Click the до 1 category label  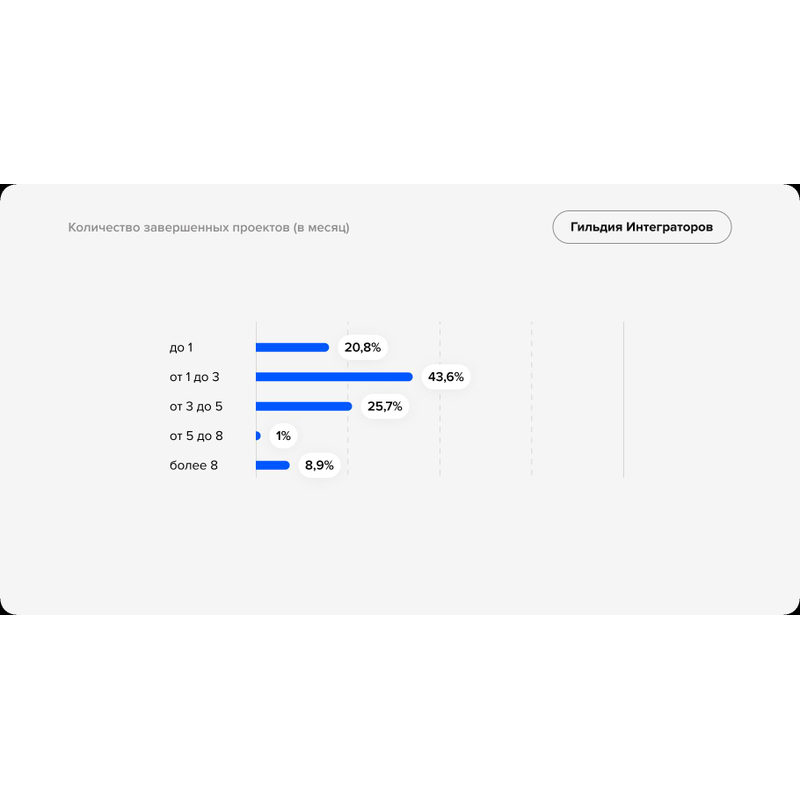pyautogui.click(x=181, y=348)
